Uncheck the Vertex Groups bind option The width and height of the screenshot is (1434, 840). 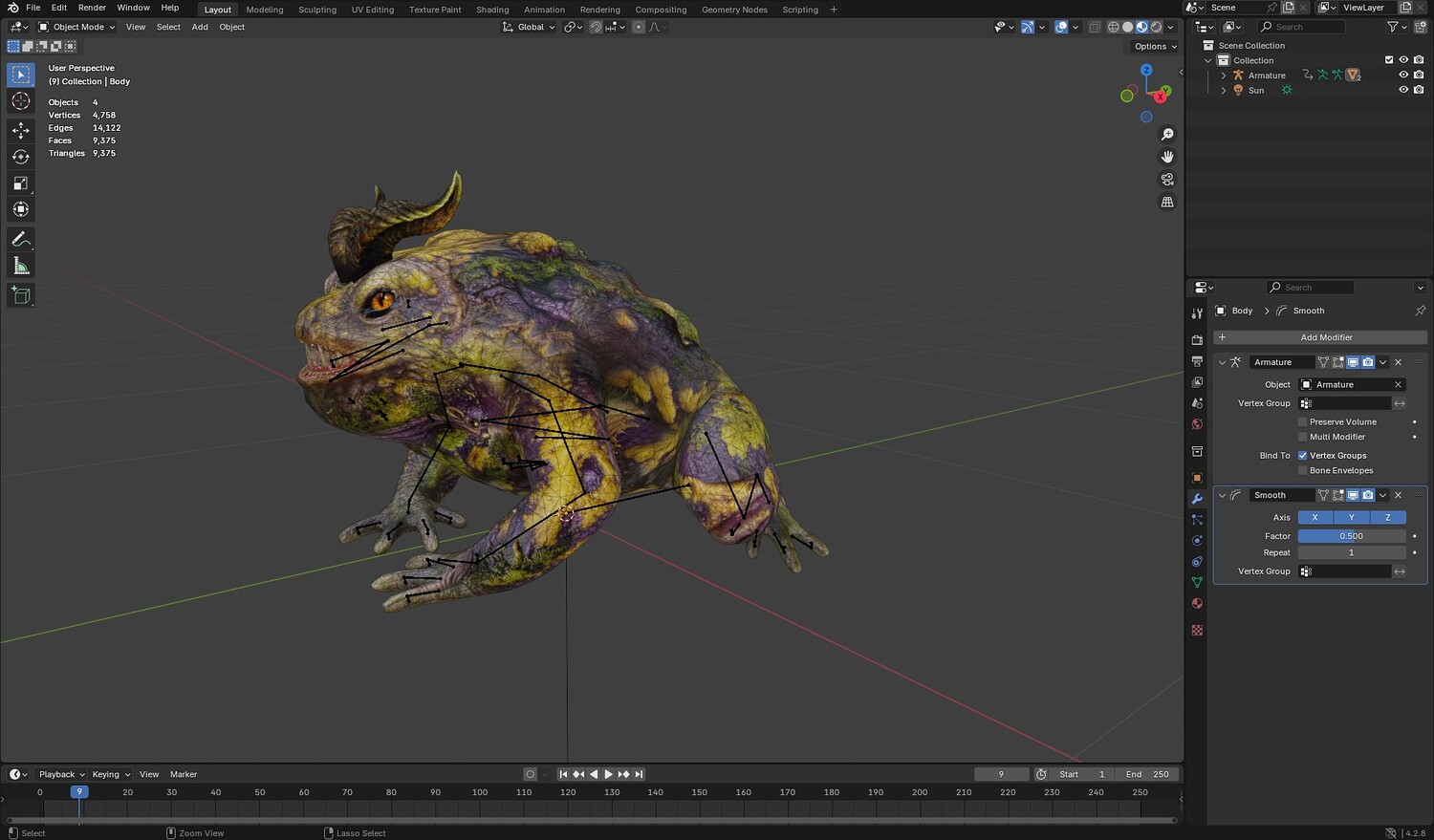pos(1302,456)
